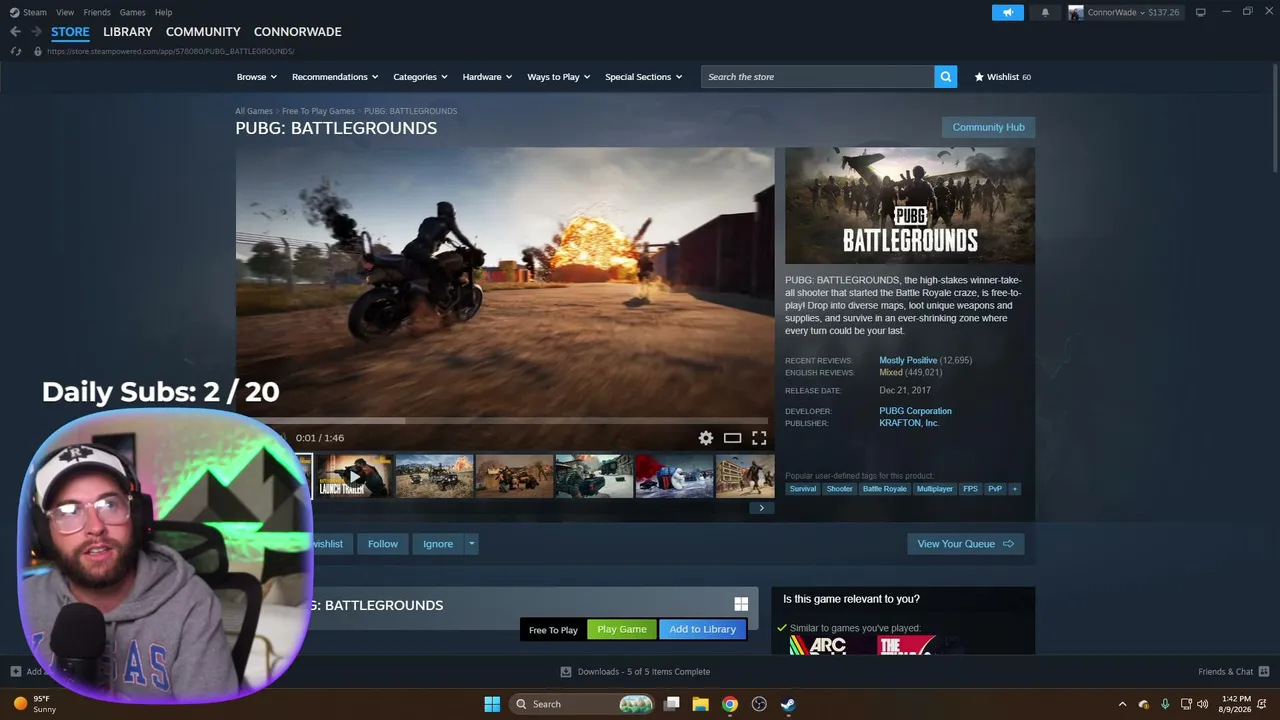Add more tags with plus button
This screenshot has height=720, width=1280.
point(1014,489)
